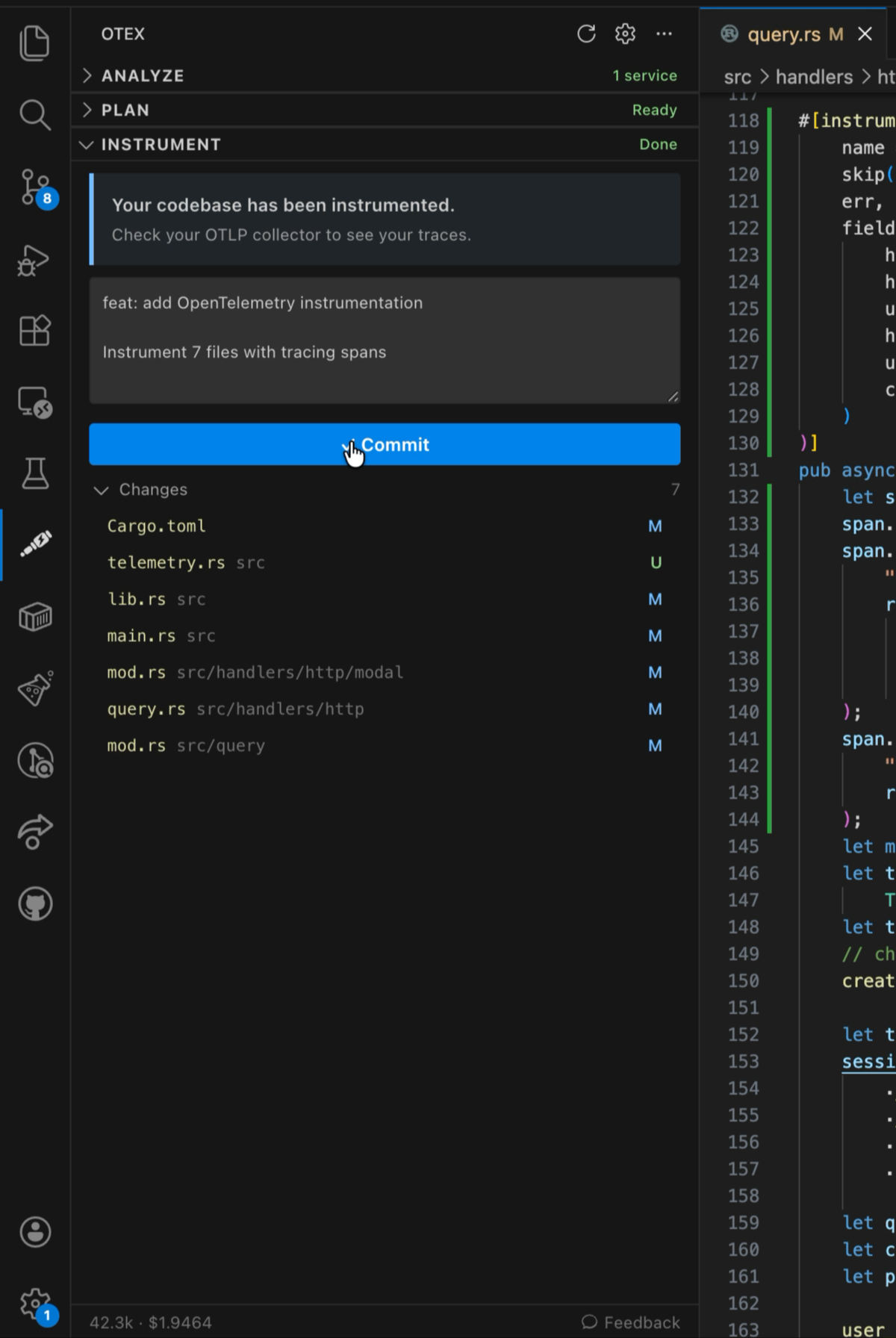Open Source Control with 8 changes

[35, 187]
